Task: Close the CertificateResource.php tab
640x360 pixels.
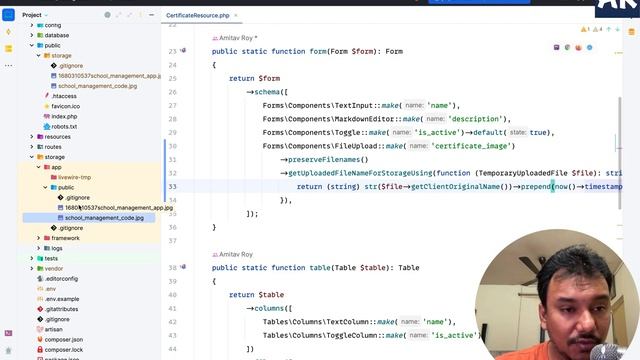Action: (236, 16)
